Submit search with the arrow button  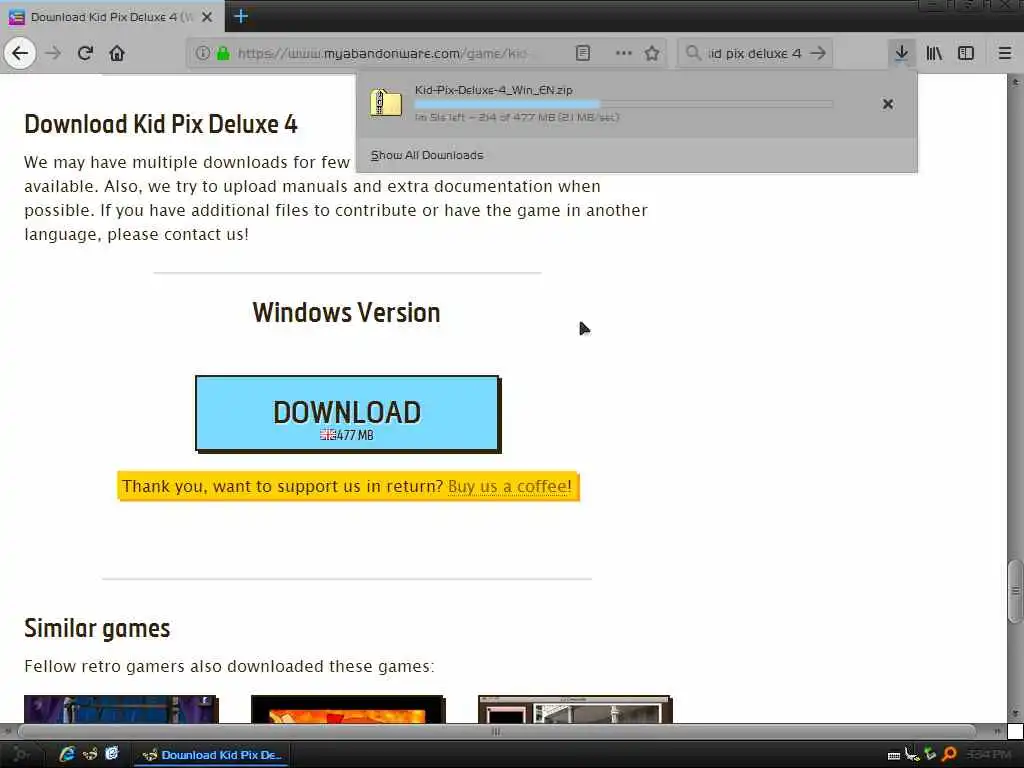(x=818, y=53)
